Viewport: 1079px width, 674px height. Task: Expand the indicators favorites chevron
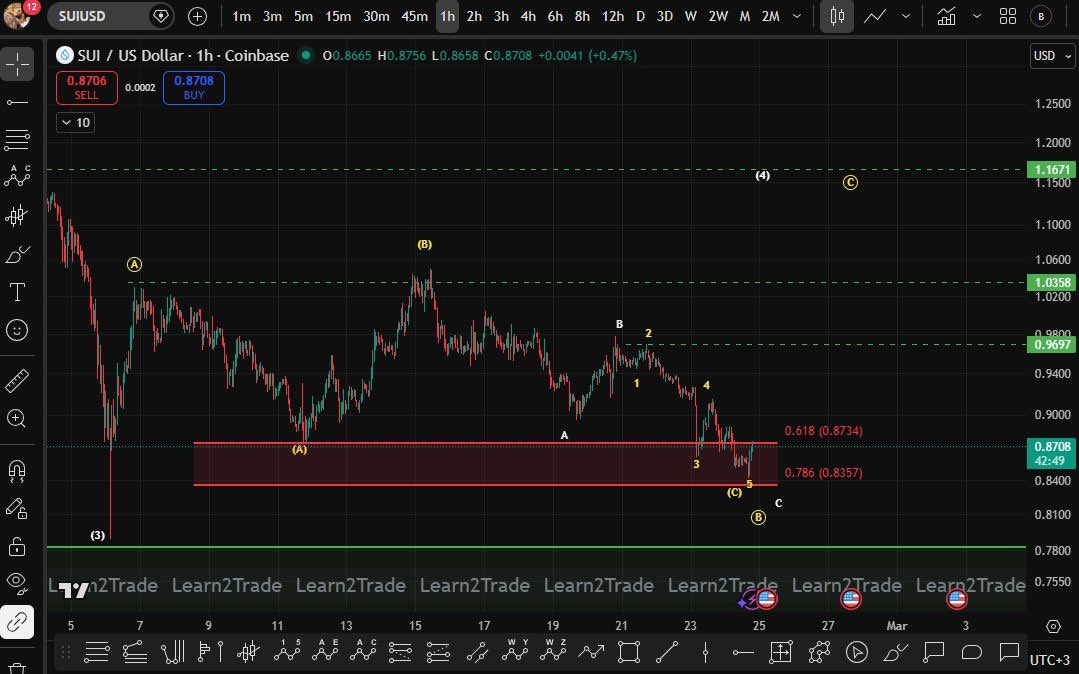click(976, 17)
